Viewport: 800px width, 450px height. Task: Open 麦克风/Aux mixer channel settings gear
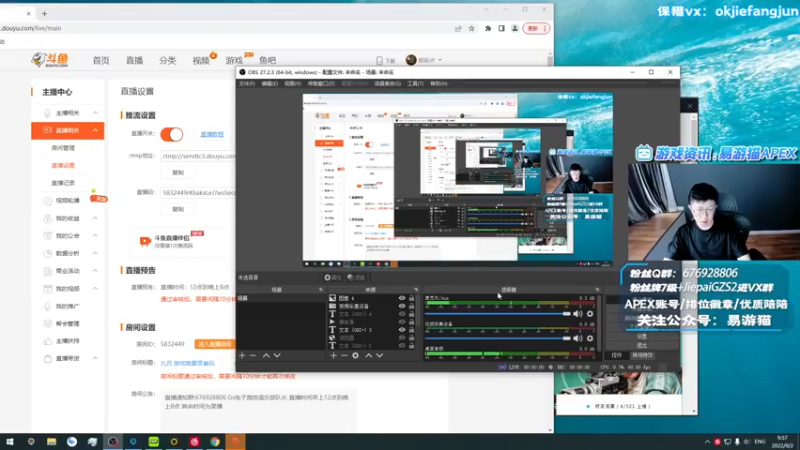click(590, 314)
